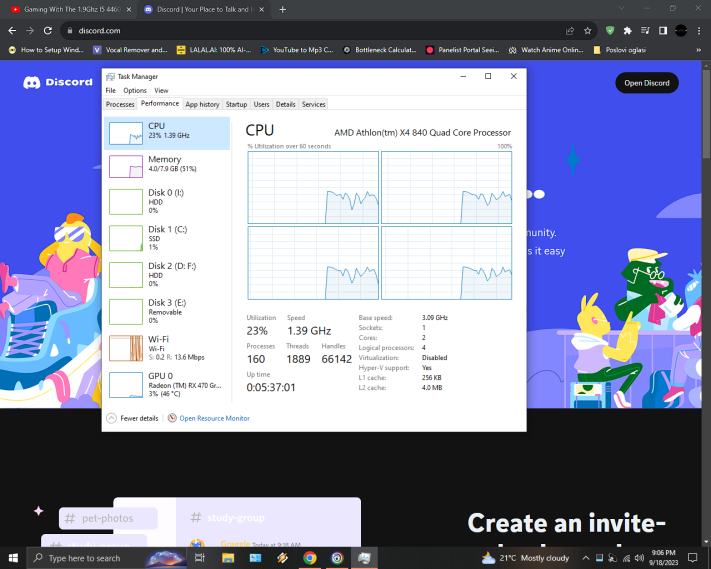
Task: Go back in Chrome
Action: pos(12,30)
